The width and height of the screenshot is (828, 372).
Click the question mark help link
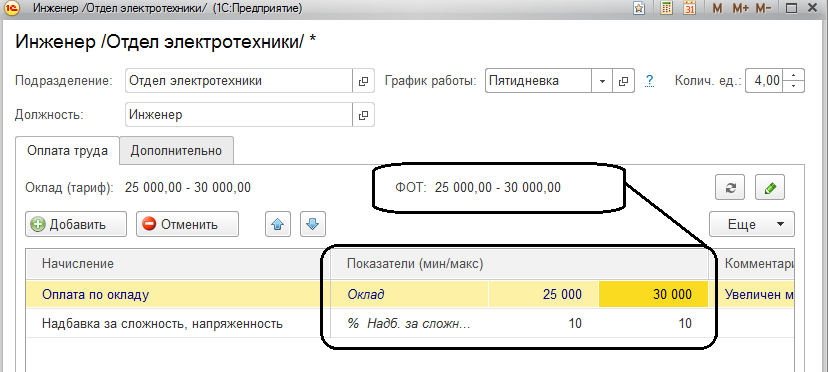(x=650, y=81)
